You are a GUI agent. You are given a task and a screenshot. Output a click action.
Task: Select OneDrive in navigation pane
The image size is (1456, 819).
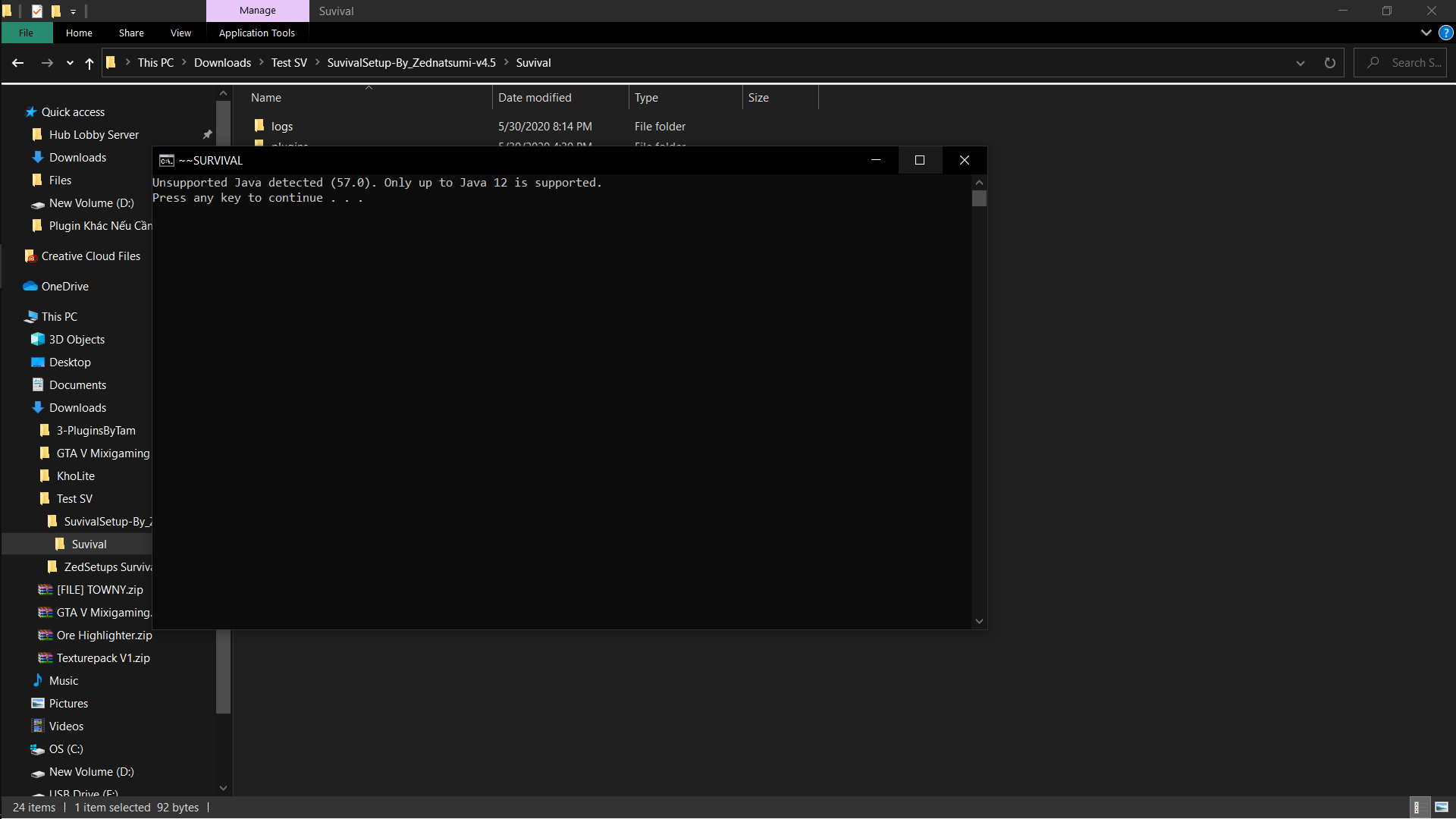tap(65, 287)
